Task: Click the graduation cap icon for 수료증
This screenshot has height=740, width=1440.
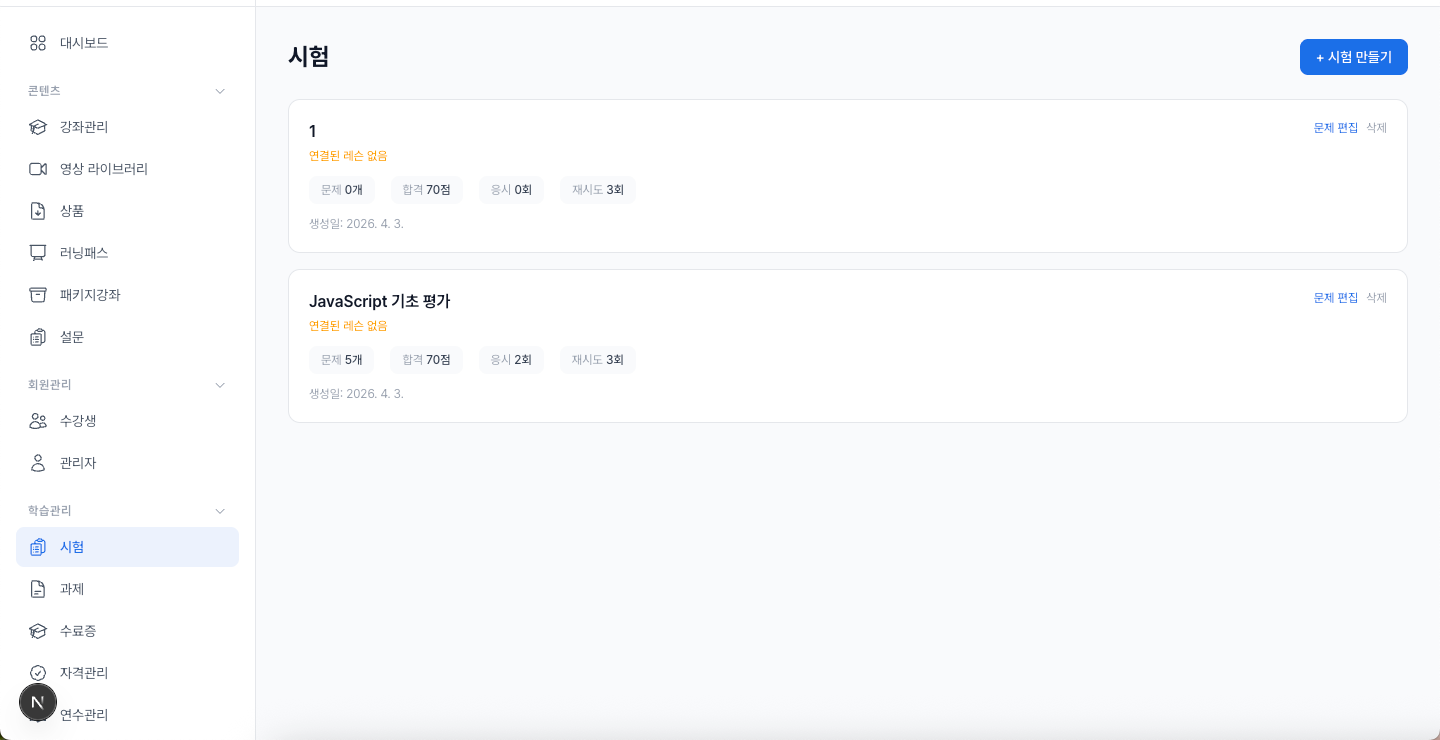Action: pyautogui.click(x=38, y=631)
